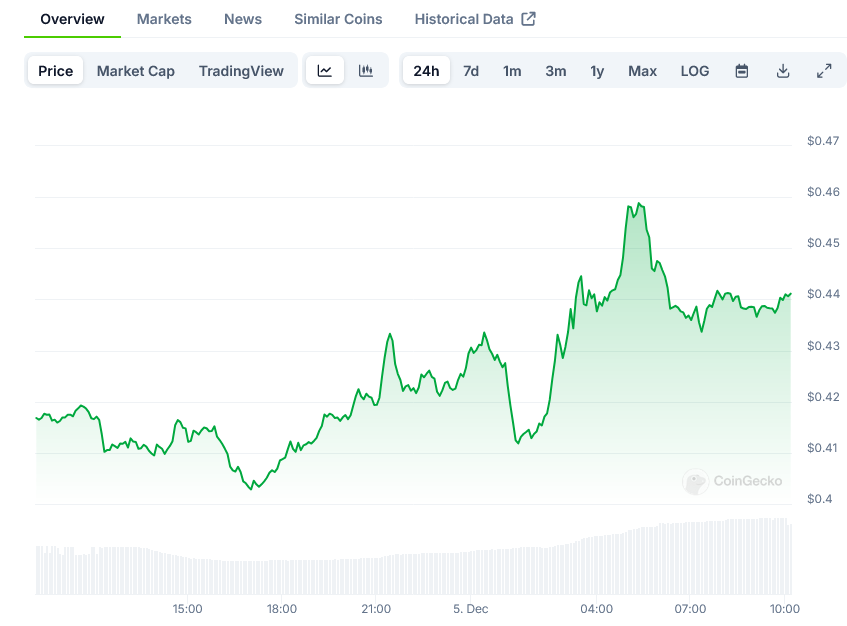Click the CoinGecko watermark logo
Screen dimensions: 847x626
click(733, 481)
